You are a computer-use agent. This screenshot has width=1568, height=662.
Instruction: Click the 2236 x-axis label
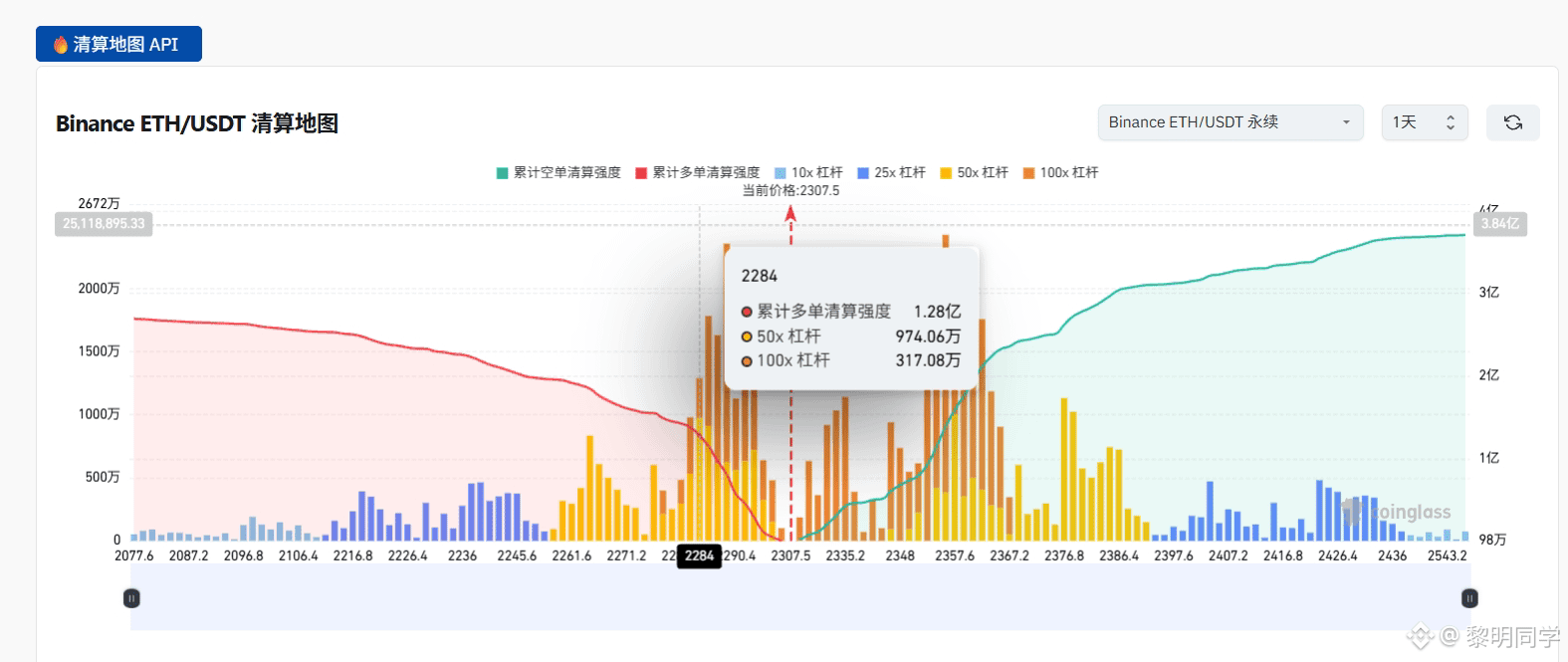point(462,555)
